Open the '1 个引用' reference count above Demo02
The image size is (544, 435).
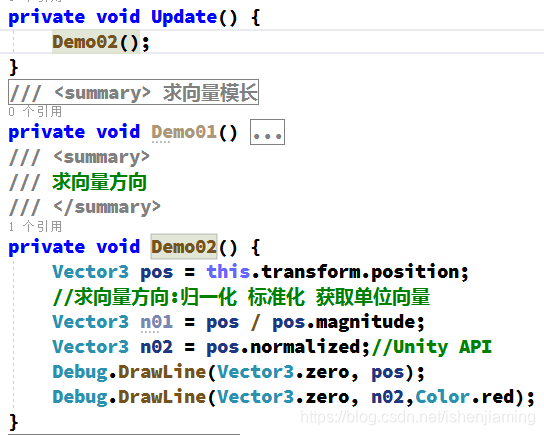35,227
